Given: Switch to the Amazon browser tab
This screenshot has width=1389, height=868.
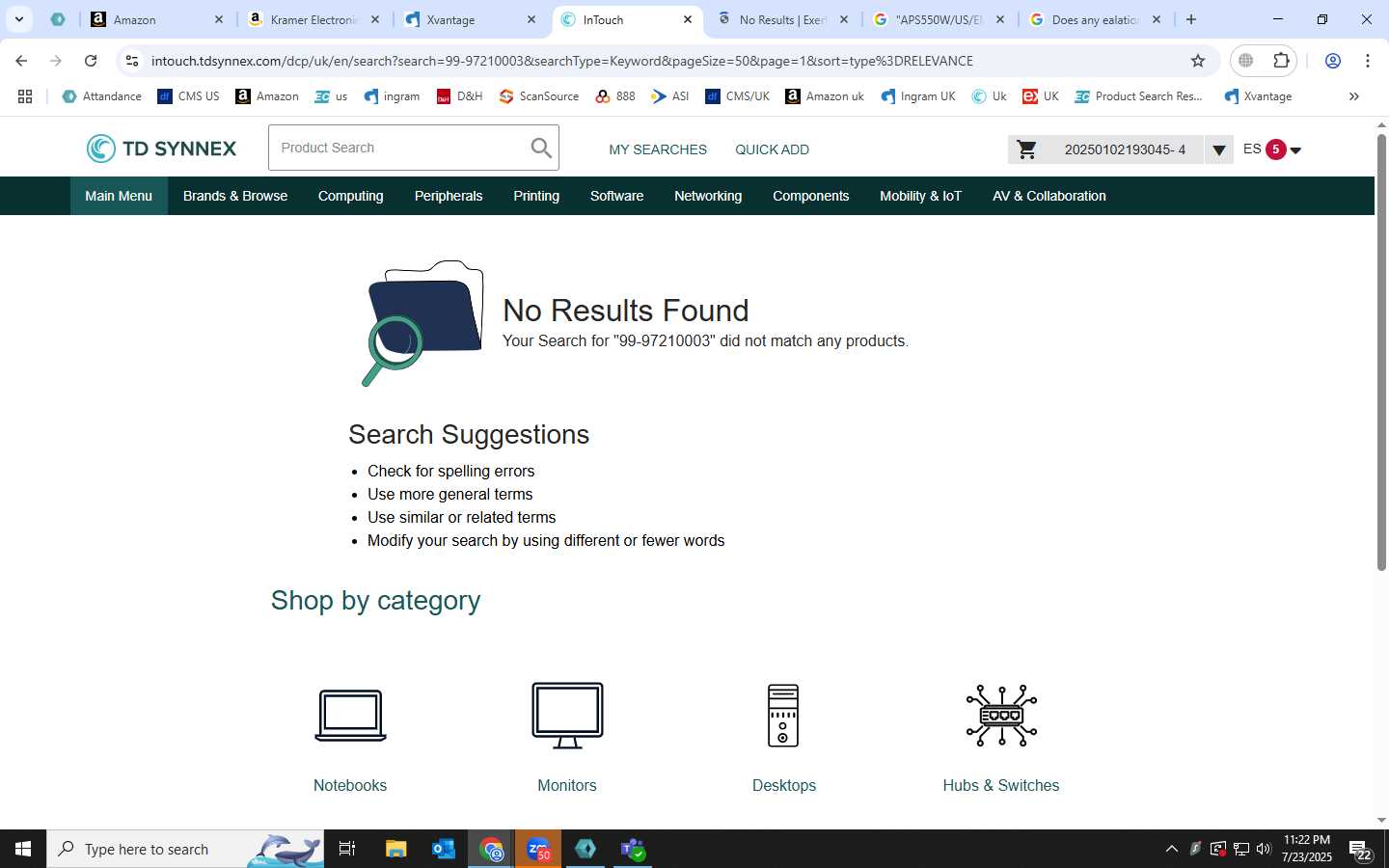Looking at the screenshot, I should (157, 19).
